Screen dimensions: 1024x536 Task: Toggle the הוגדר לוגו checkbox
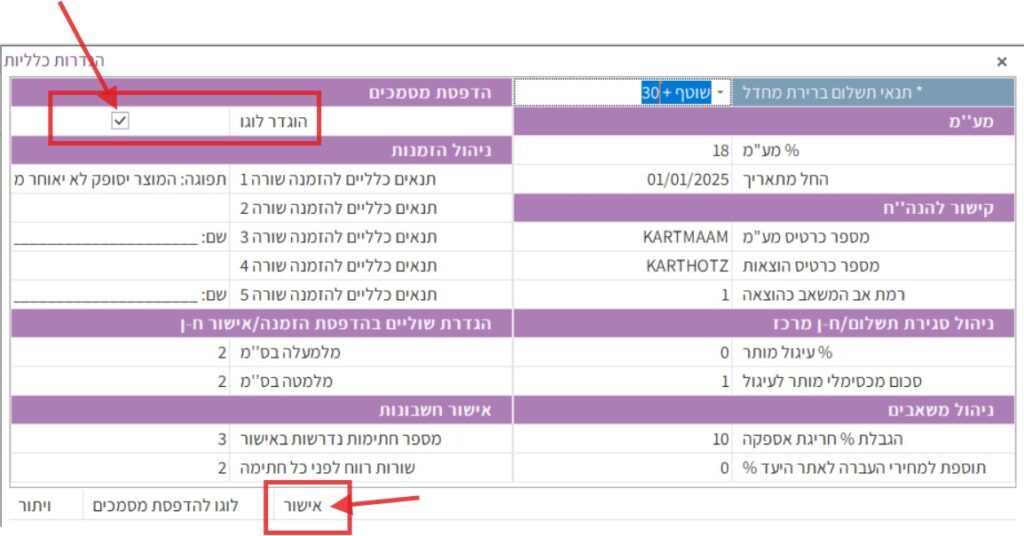(120, 121)
